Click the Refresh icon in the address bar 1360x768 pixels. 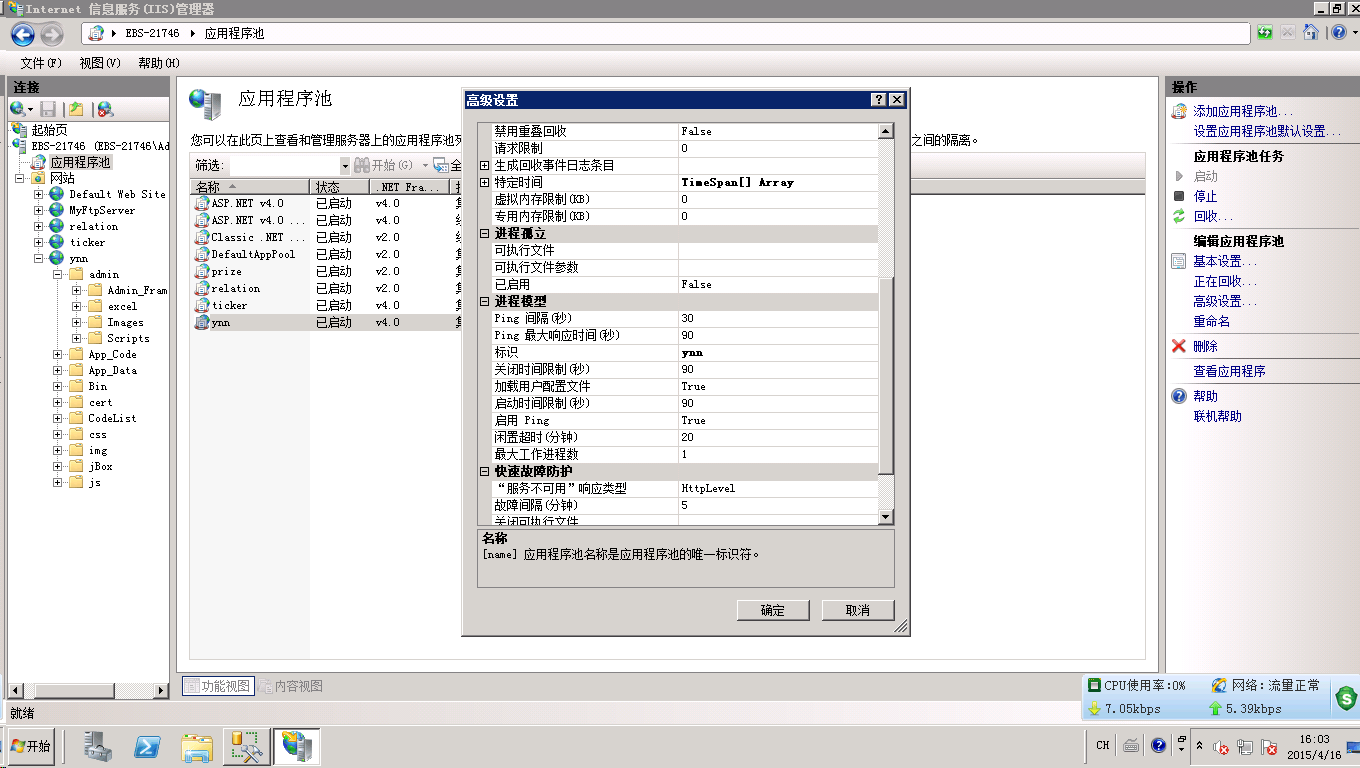[1264, 32]
